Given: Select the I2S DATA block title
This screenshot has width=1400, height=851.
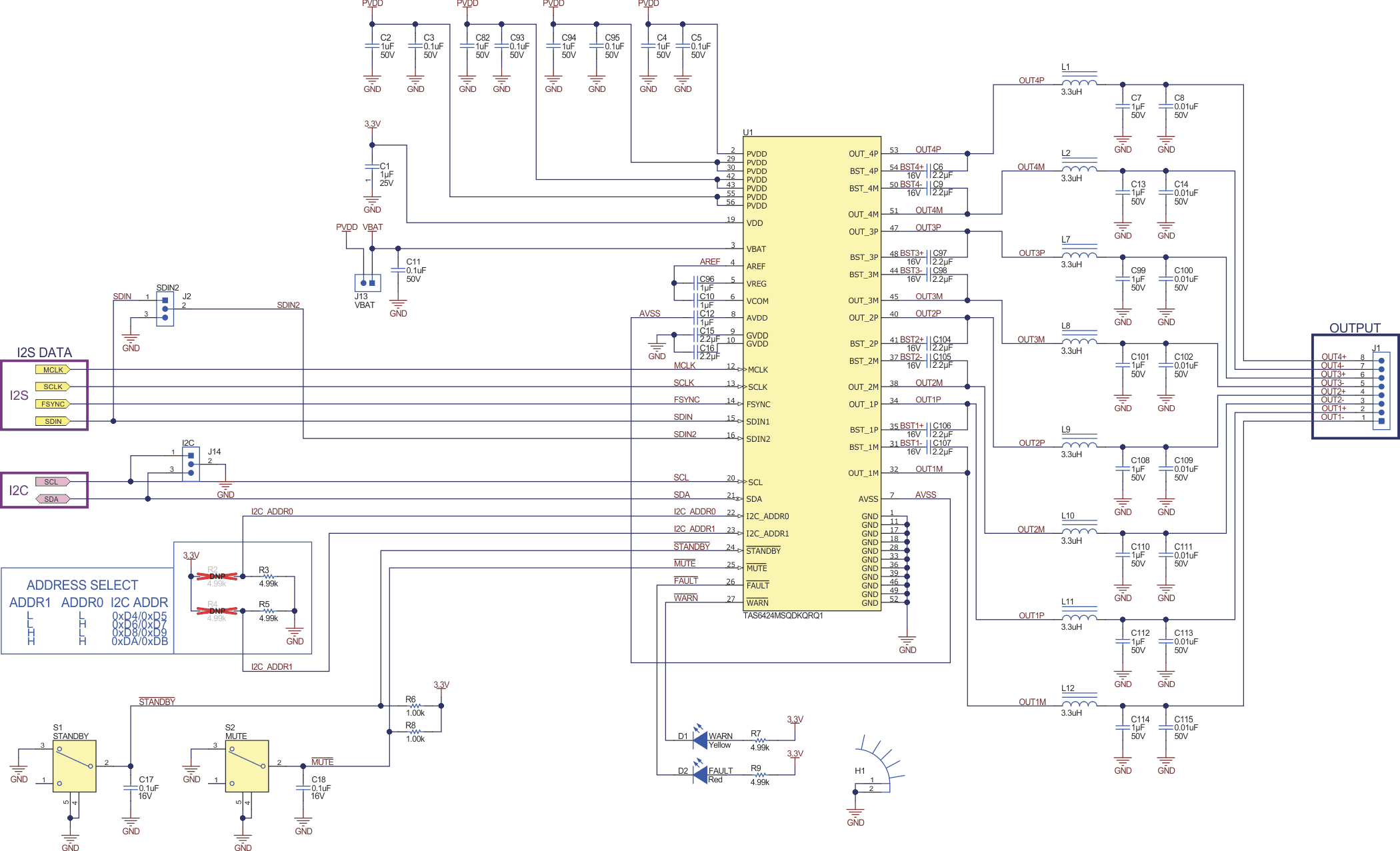Looking at the screenshot, I should 43,353.
